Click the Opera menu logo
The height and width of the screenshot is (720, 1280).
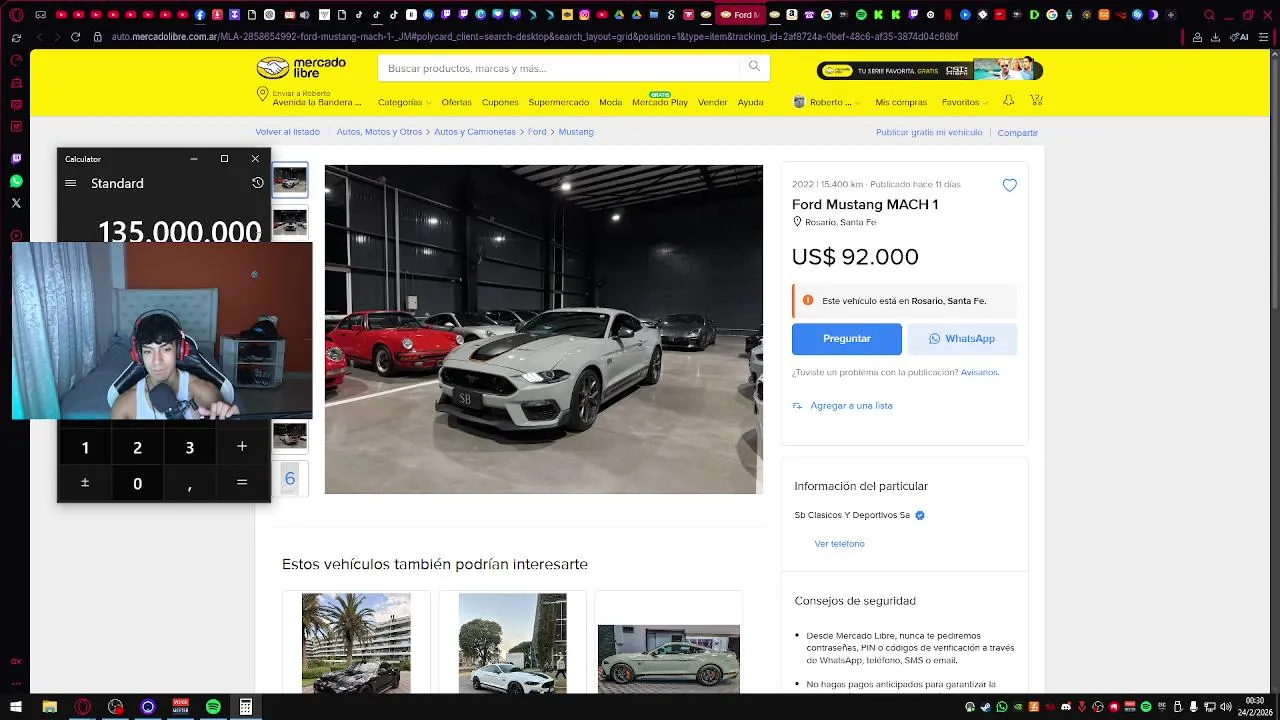(x=15, y=15)
